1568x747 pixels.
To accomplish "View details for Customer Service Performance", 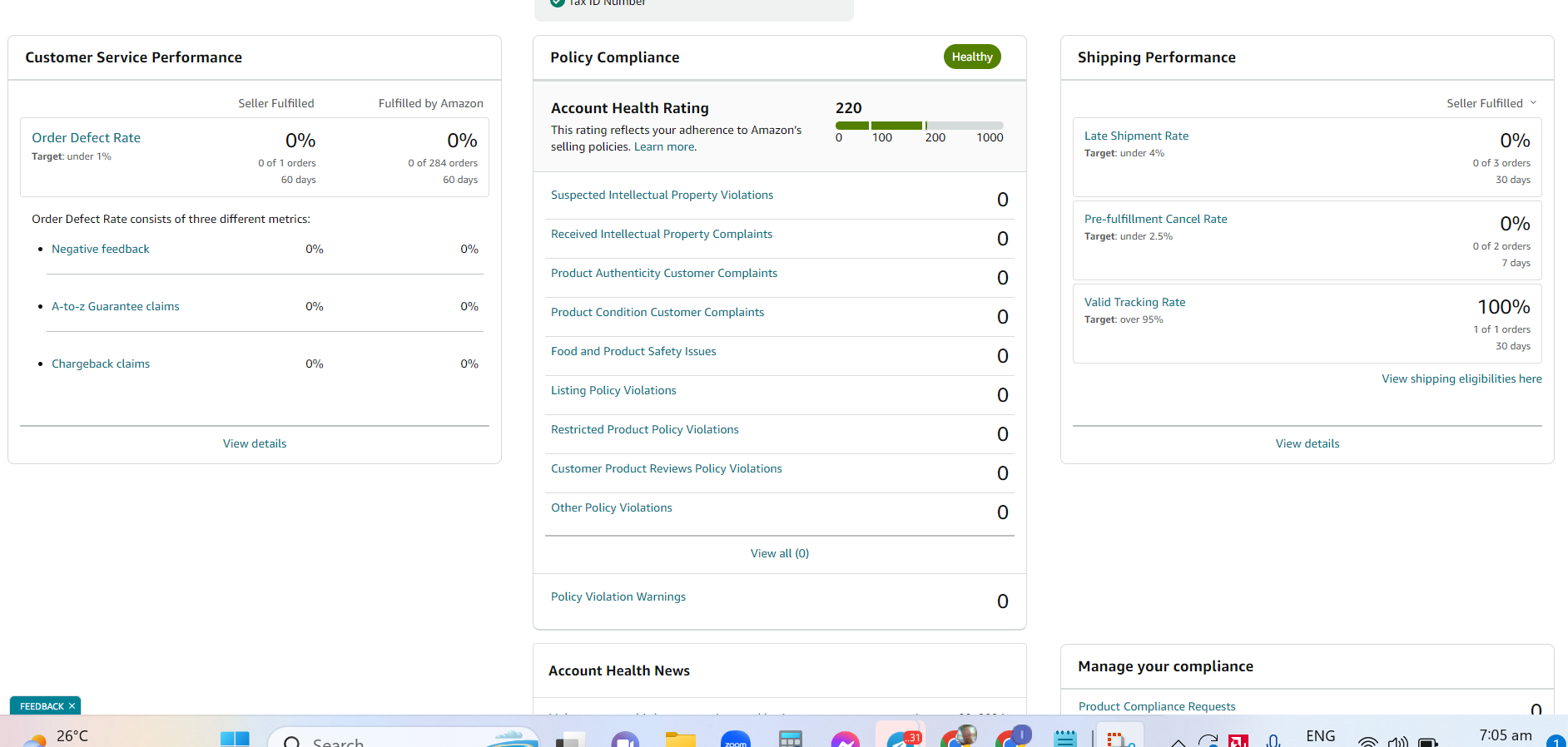I will coord(255,443).
